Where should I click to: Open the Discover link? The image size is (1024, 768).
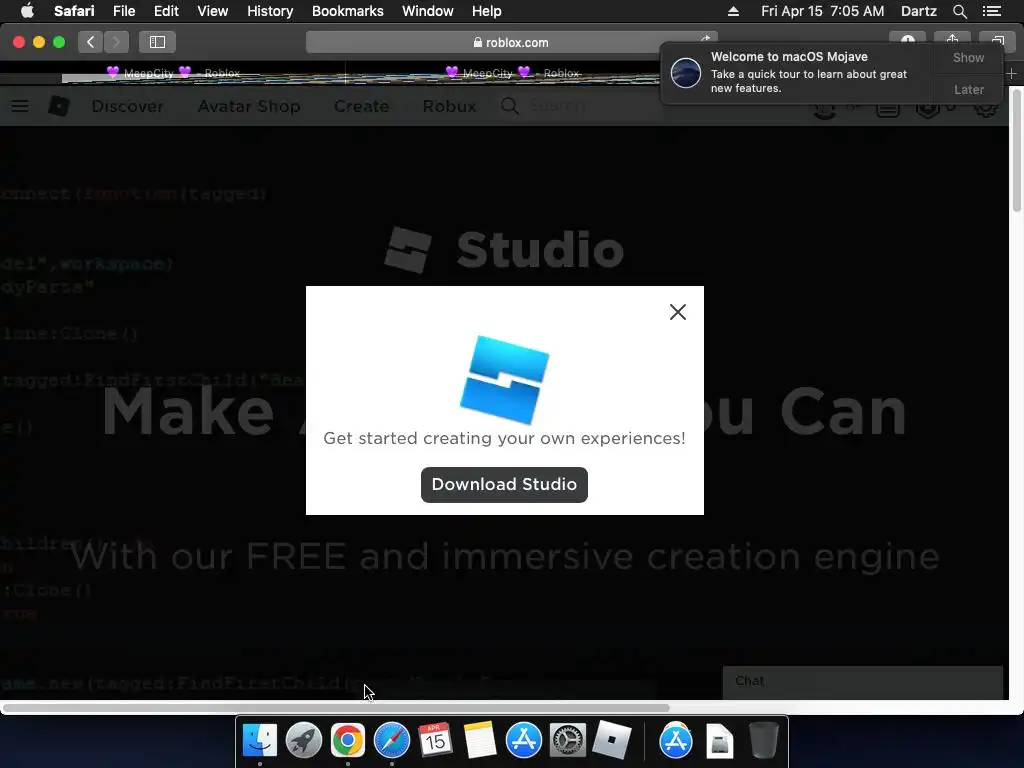point(127,106)
